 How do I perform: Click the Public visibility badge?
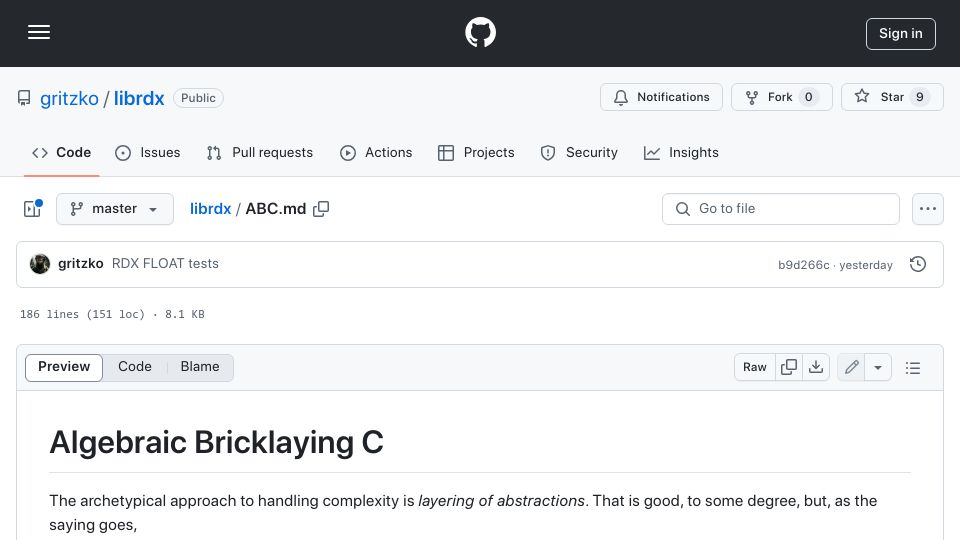pyautogui.click(x=198, y=98)
